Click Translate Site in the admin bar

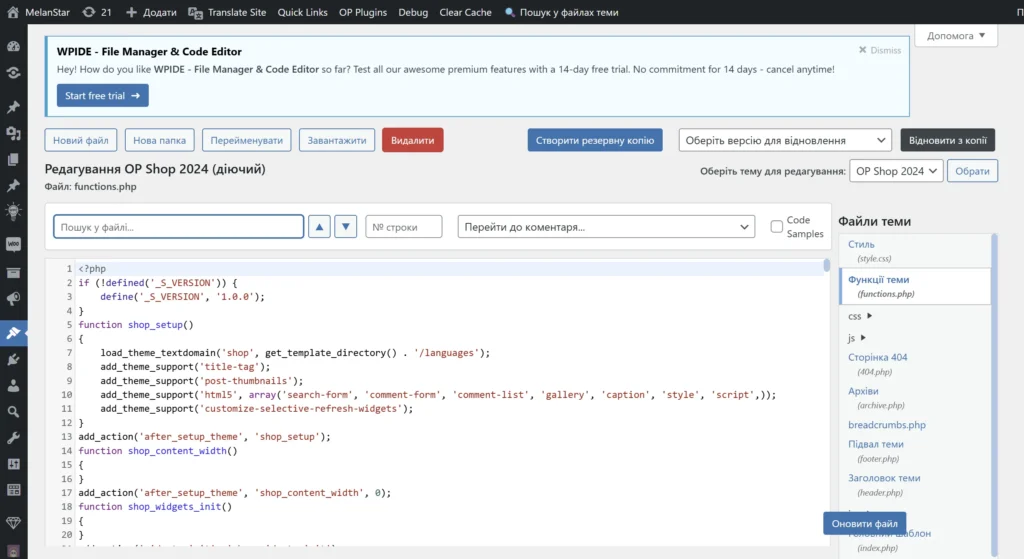point(236,12)
